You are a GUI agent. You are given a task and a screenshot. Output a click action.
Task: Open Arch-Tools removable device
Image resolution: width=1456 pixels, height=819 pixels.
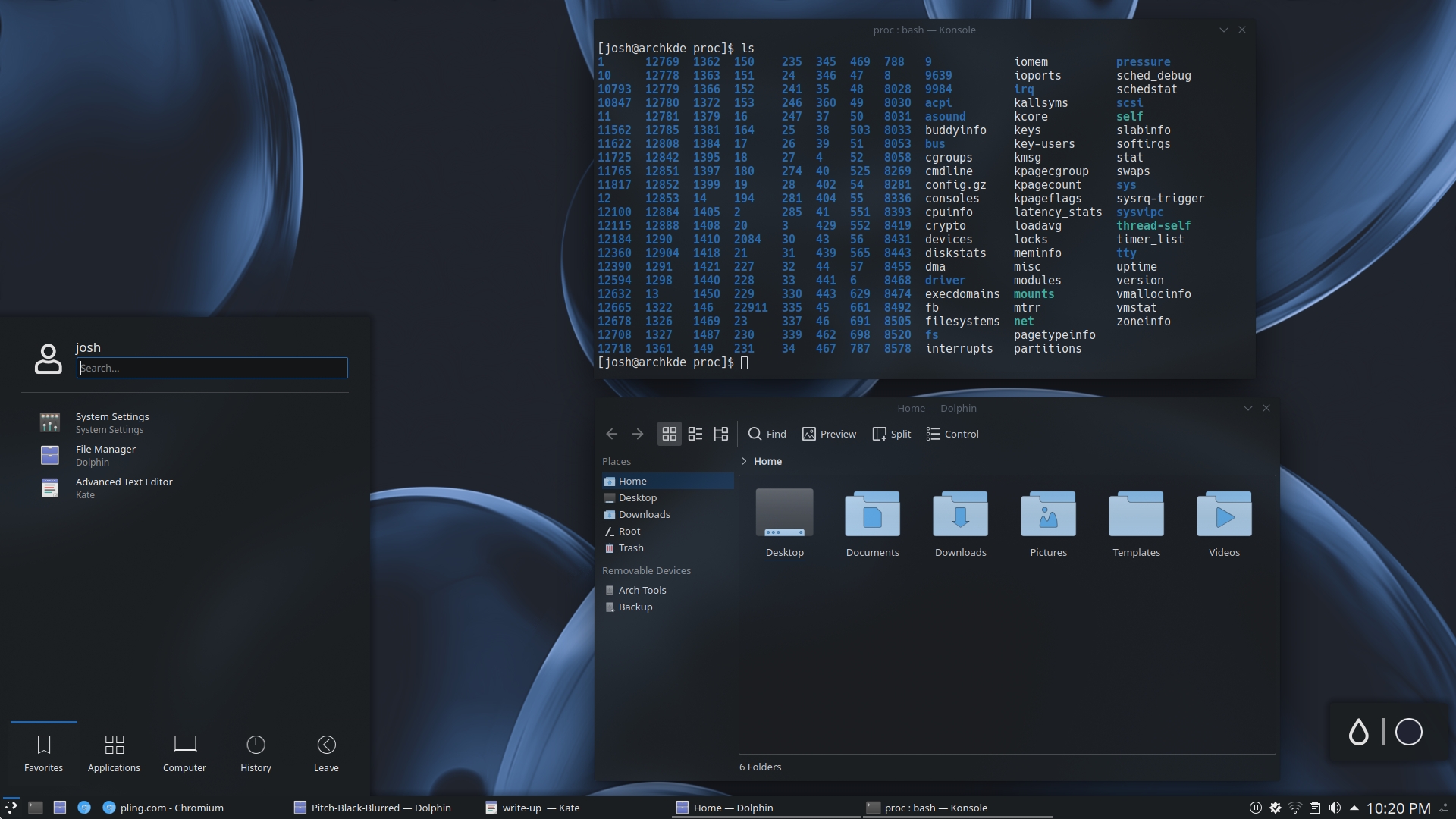click(x=667, y=590)
